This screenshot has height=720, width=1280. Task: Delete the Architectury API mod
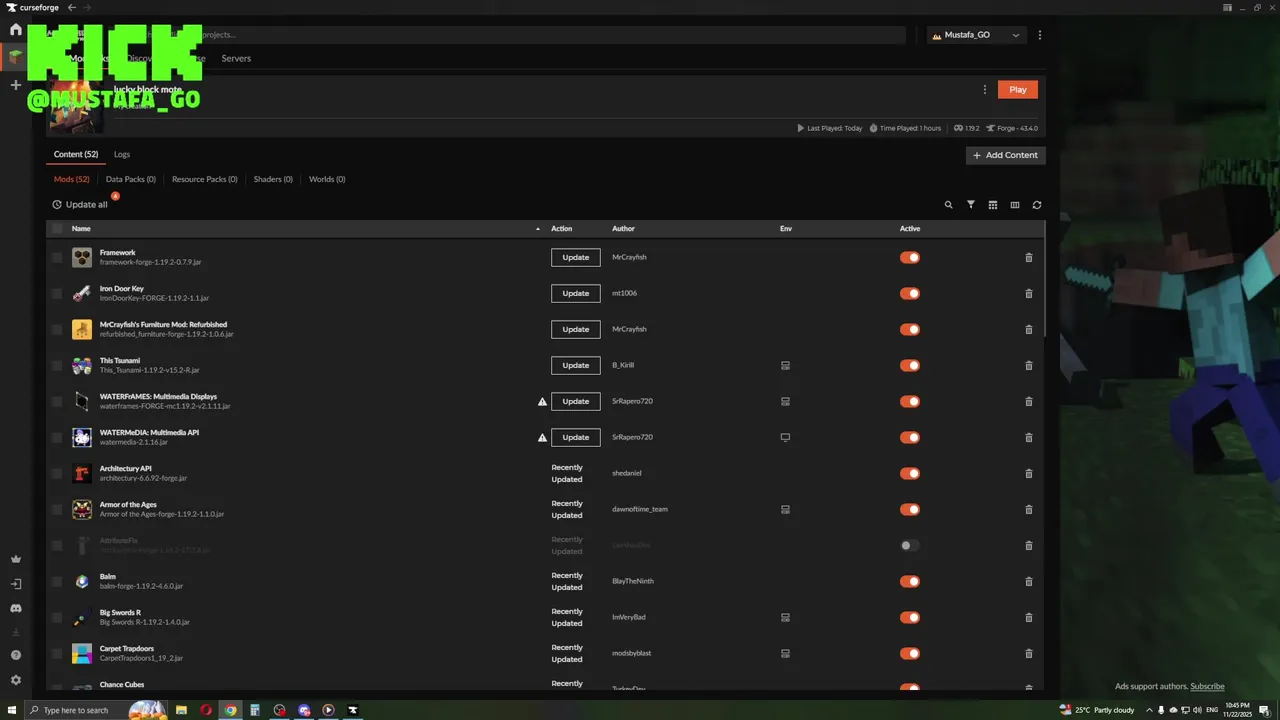(x=1029, y=474)
